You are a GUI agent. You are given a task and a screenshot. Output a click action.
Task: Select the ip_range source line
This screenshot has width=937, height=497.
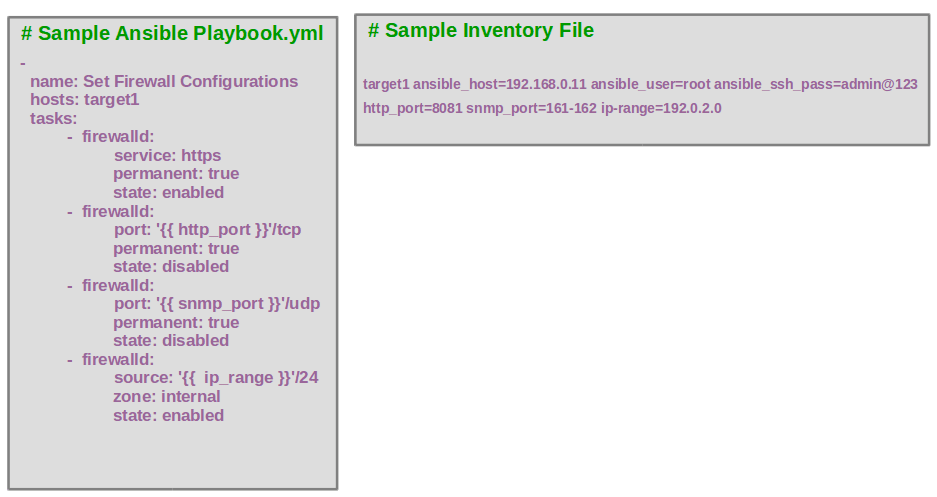point(215,378)
